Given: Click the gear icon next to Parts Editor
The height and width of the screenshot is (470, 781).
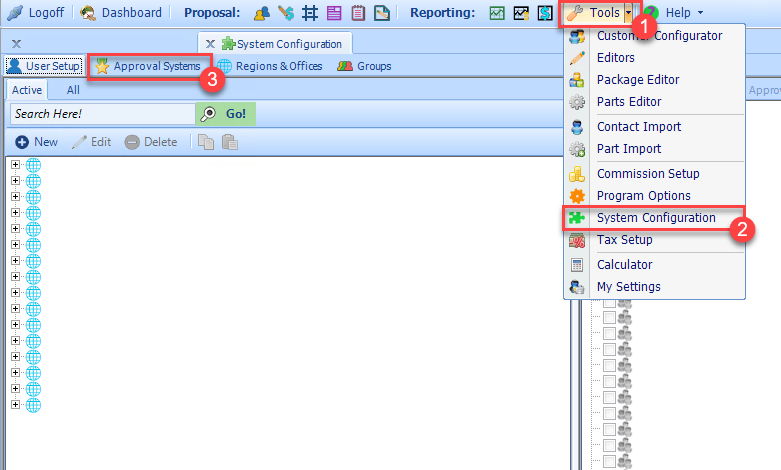Looking at the screenshot, I should pyautogui.click(x=577, y=102).
